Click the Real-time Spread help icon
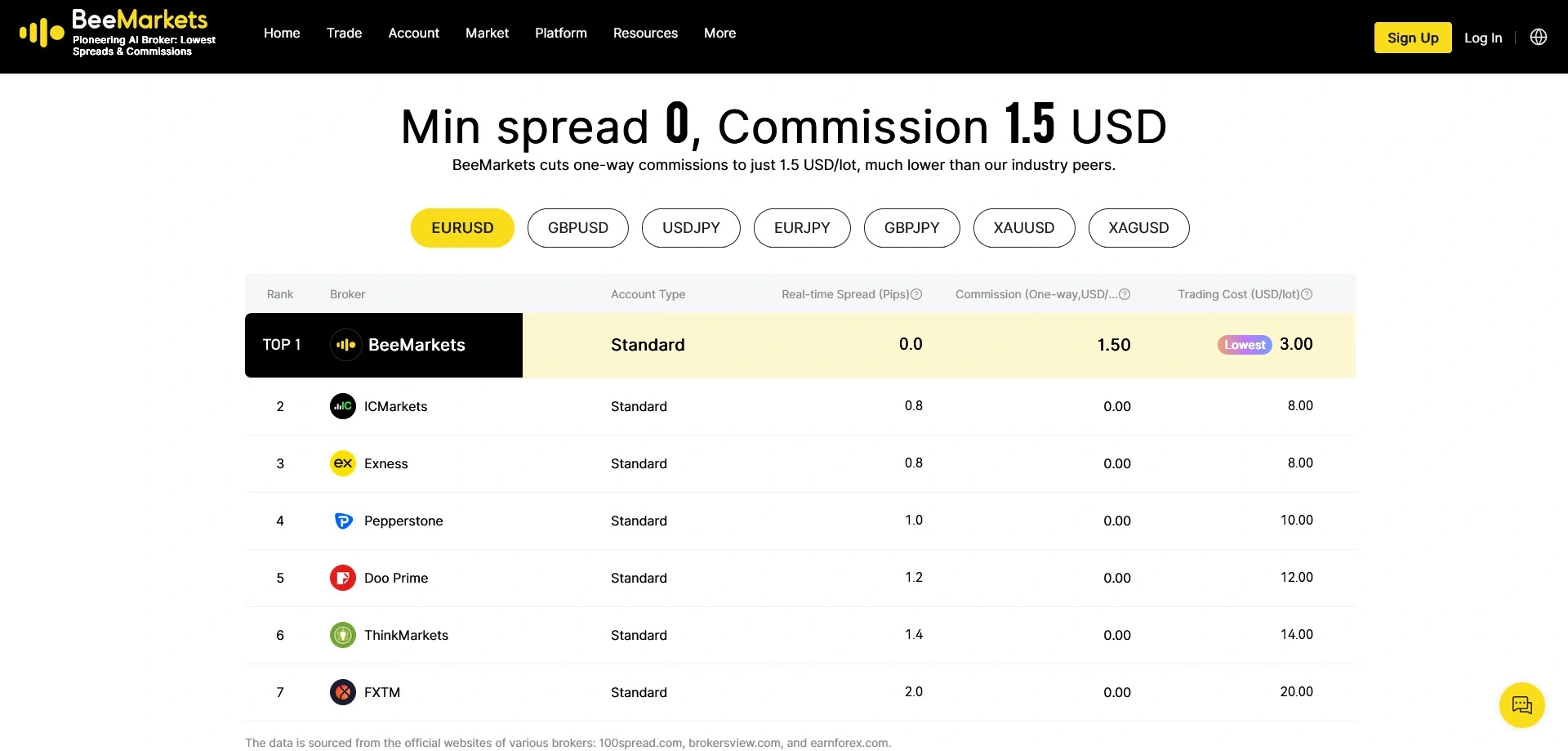The image size is (1568, 751). click(x=916, y=294)
